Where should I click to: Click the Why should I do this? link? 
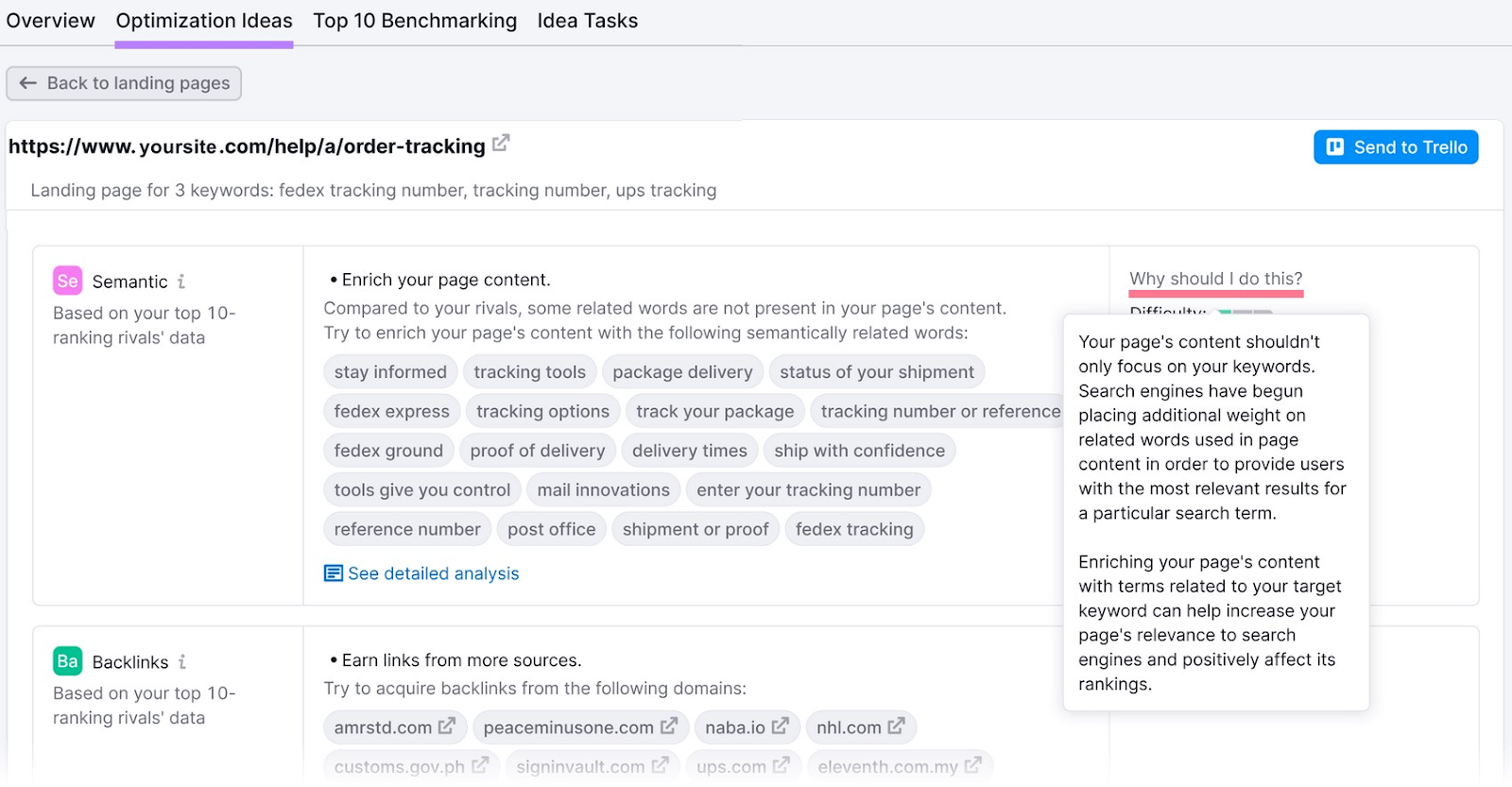pyautogui.click(x=1215, y=279)
